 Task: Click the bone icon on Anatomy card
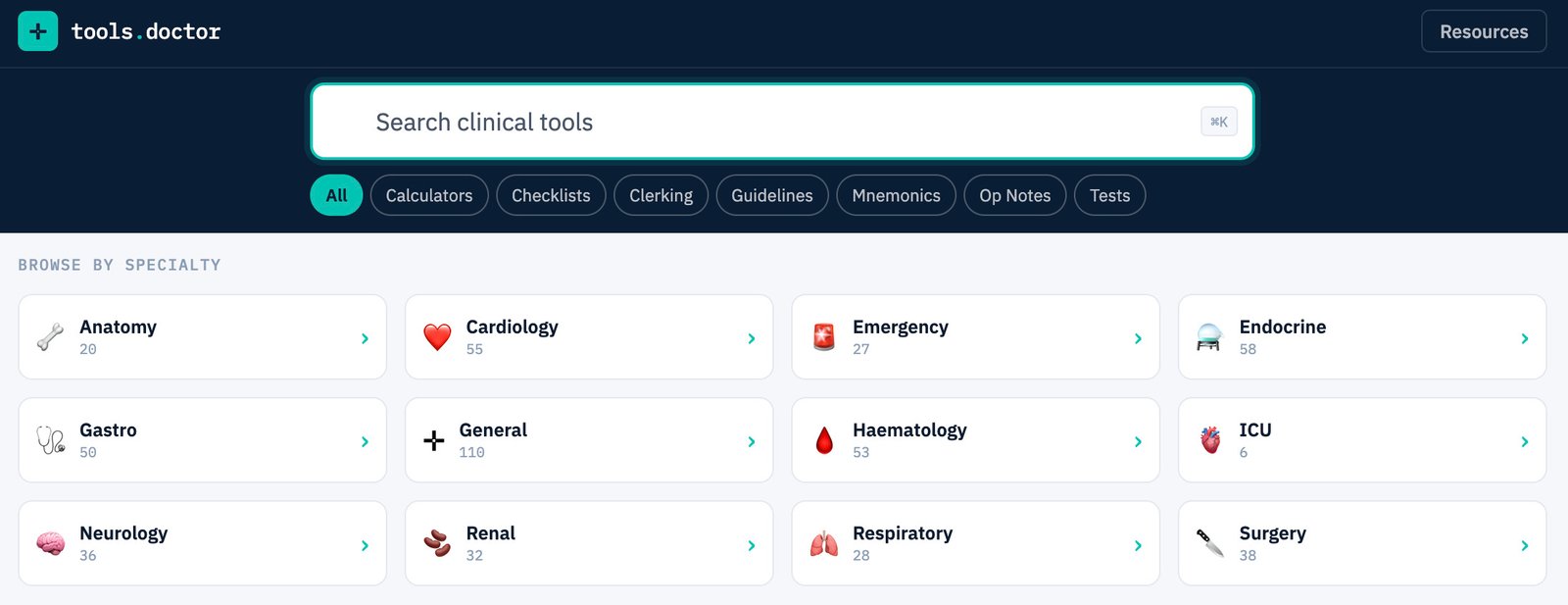[x=50, y=337]
